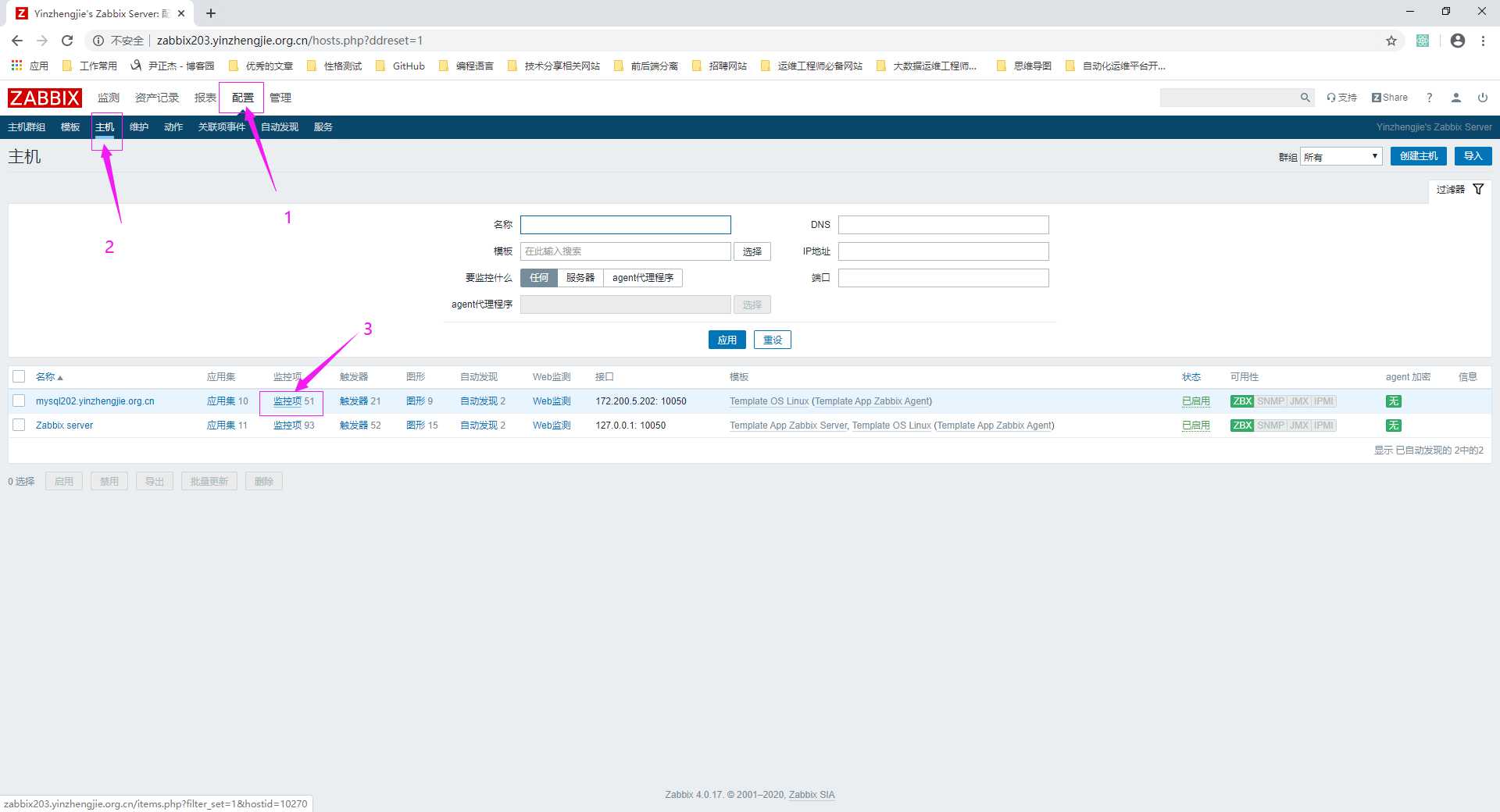
Task: Open Chrome three-dot menu
Action: (1483, 41)
